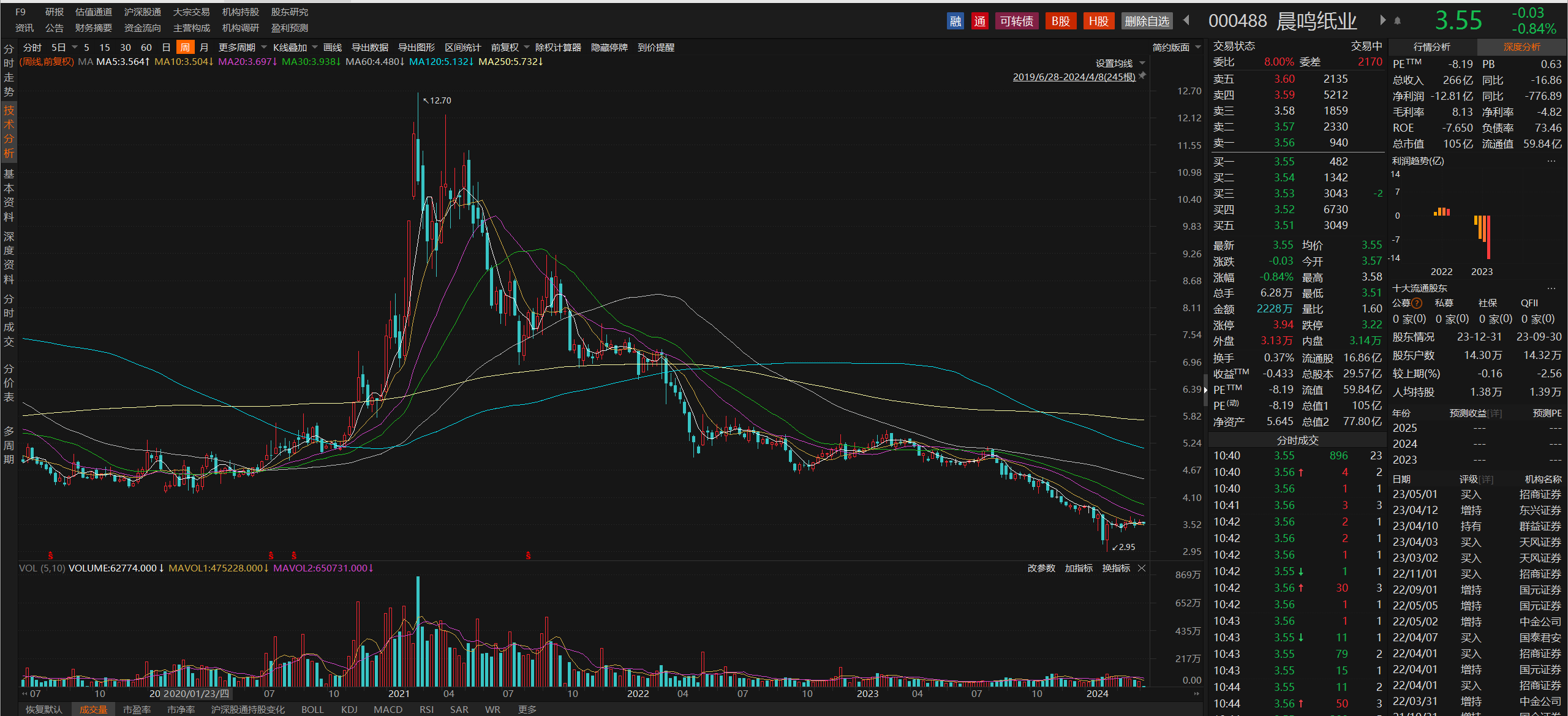The height and width of the screenshot is (716, 1568).
Task: Click the 通 stock connect badge
Action: (x=980, y=21)
